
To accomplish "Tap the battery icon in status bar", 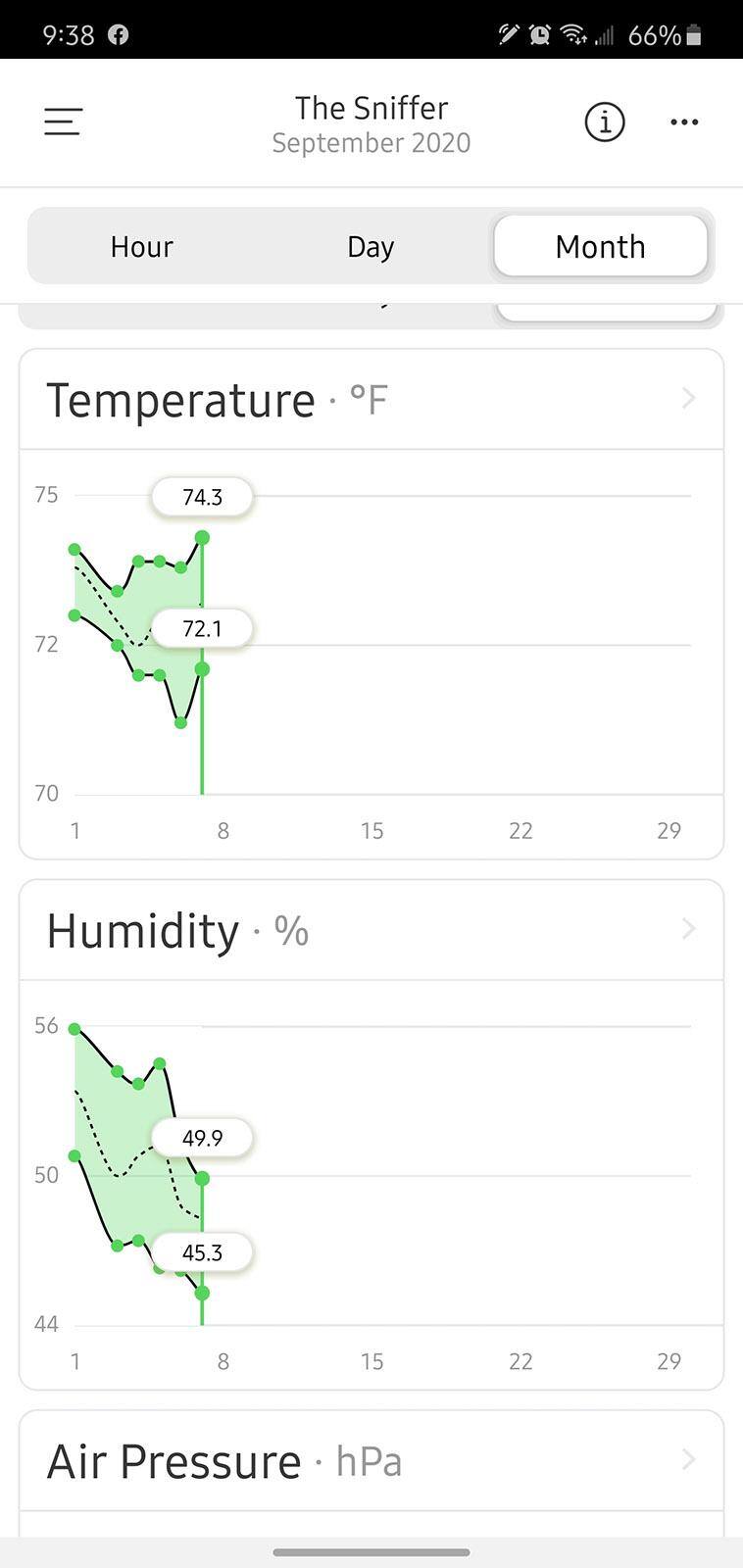I will [x=694, y=36].
